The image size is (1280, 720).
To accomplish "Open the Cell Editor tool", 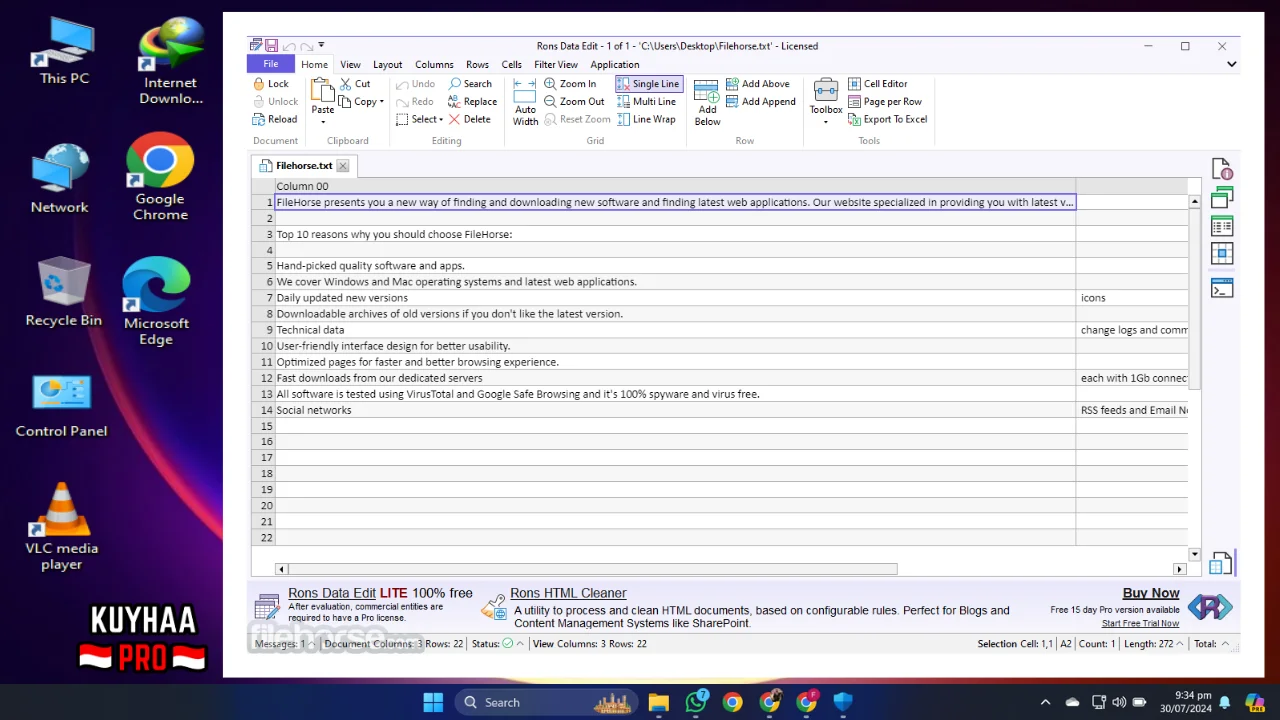I will pos(878,84).
